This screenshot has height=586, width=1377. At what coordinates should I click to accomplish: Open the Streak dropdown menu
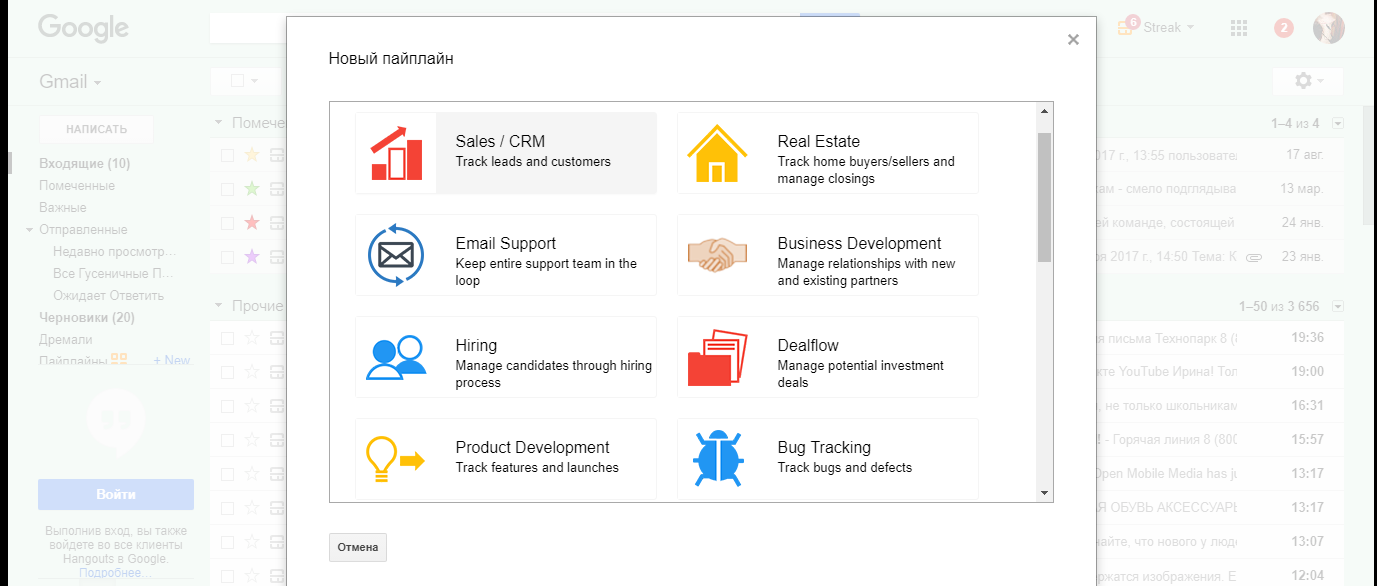pyautogui.click(x=1167, y=28)
